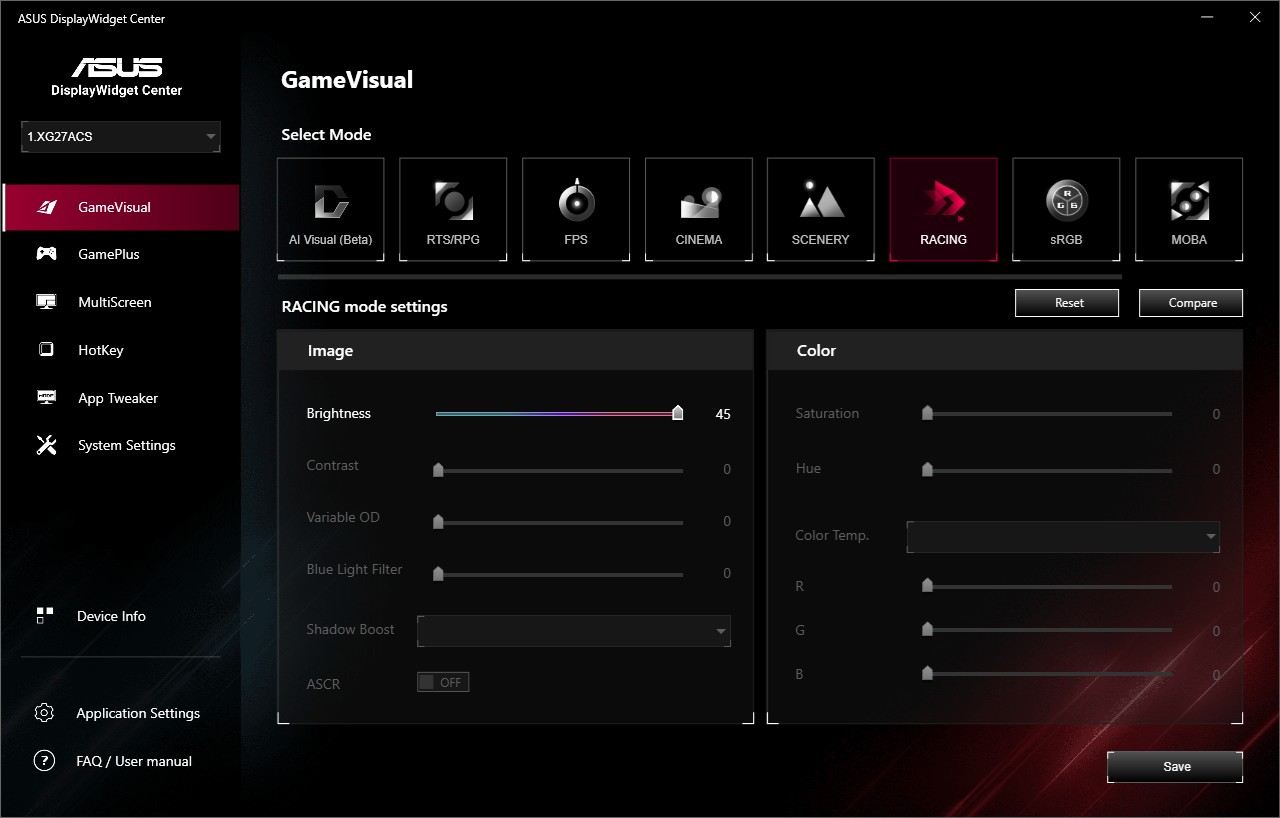Open FAQ / User manual
Image resolution: width=1280 pixels, height=818 pixels.
[x=133, y=761]
